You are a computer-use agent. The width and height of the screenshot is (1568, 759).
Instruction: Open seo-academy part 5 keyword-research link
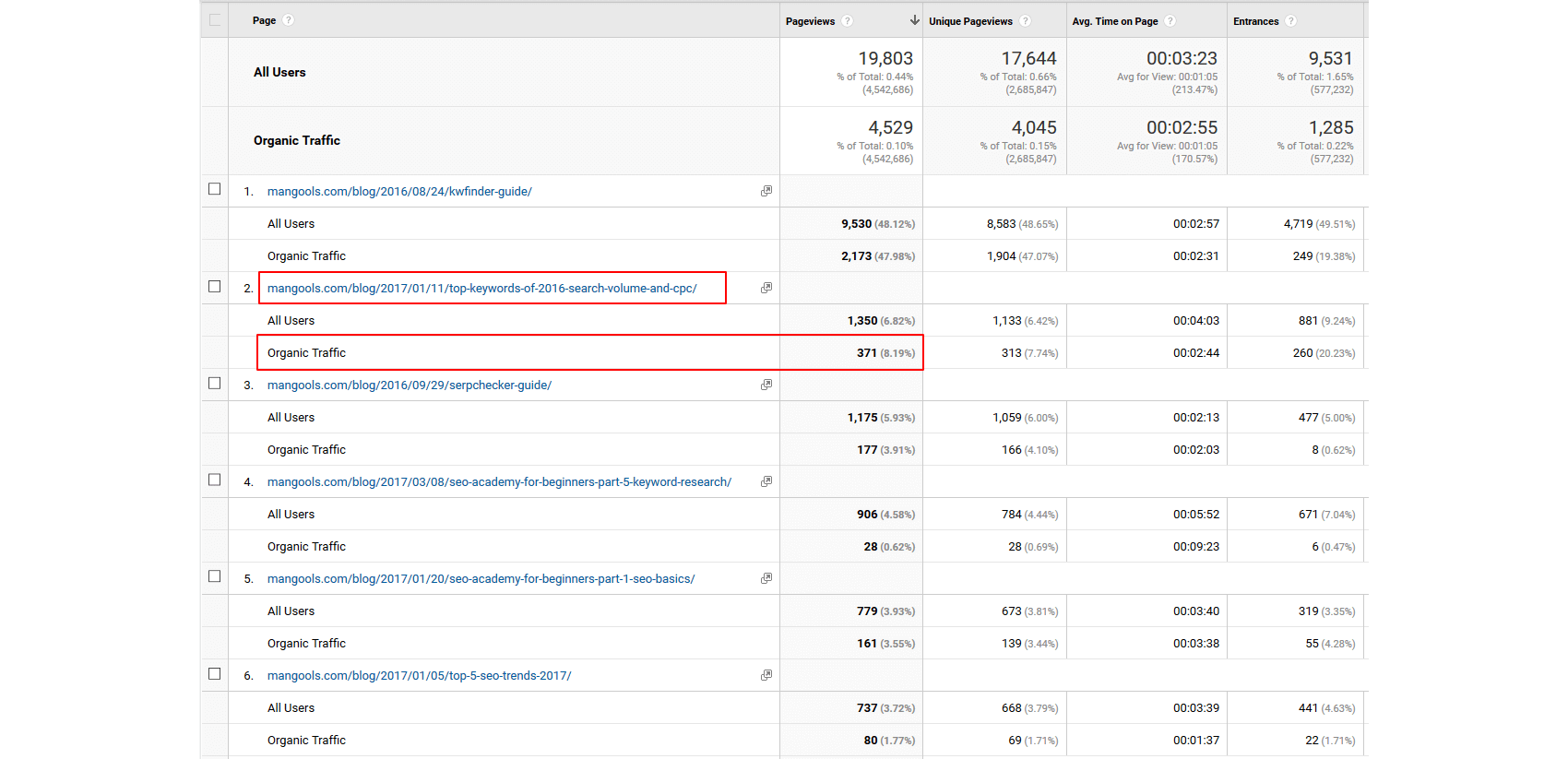(x=499, y=482)
